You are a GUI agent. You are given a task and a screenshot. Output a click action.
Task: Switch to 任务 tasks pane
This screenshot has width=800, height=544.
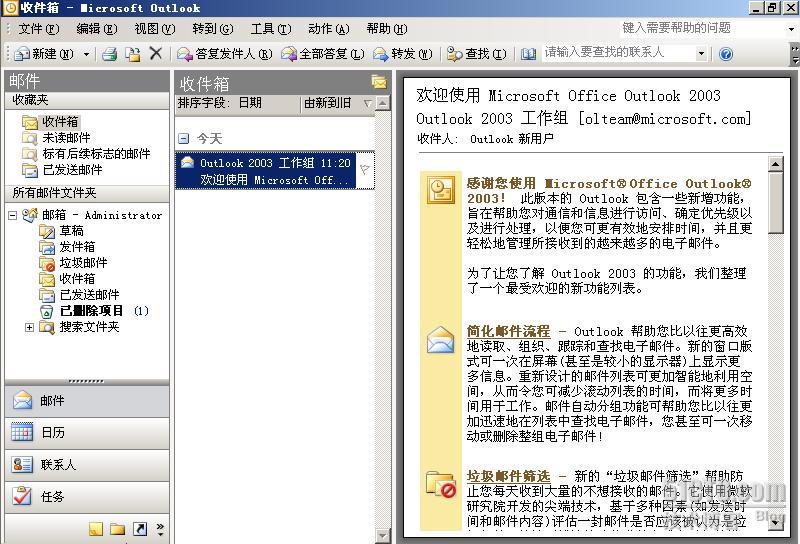[x=87, y=496]
